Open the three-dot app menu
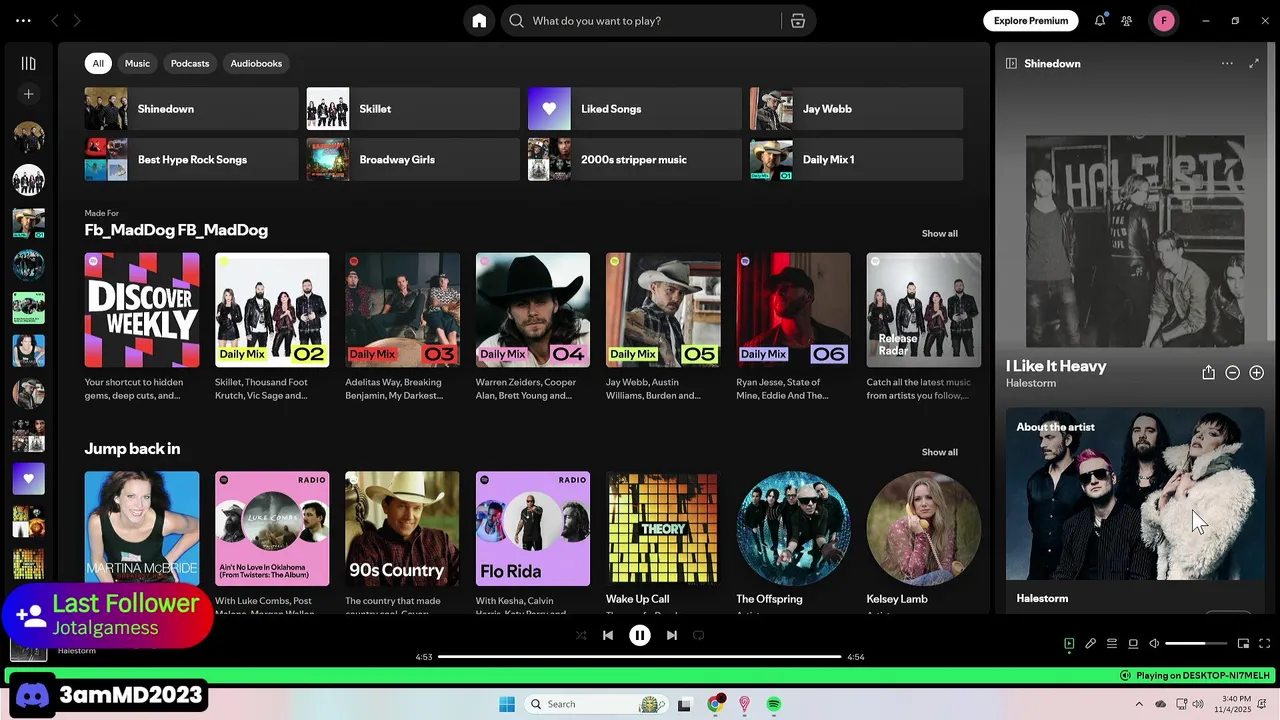Screen dimensions: 1280x720 coord(23,20)
